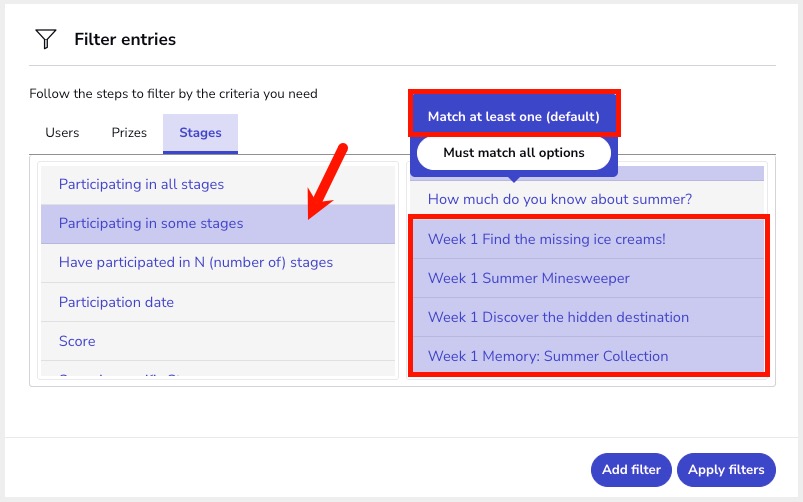Toggle Week 1 Discover the hidden destination
803x502 pixels.
pyautogui.click(x=558, y=317)
